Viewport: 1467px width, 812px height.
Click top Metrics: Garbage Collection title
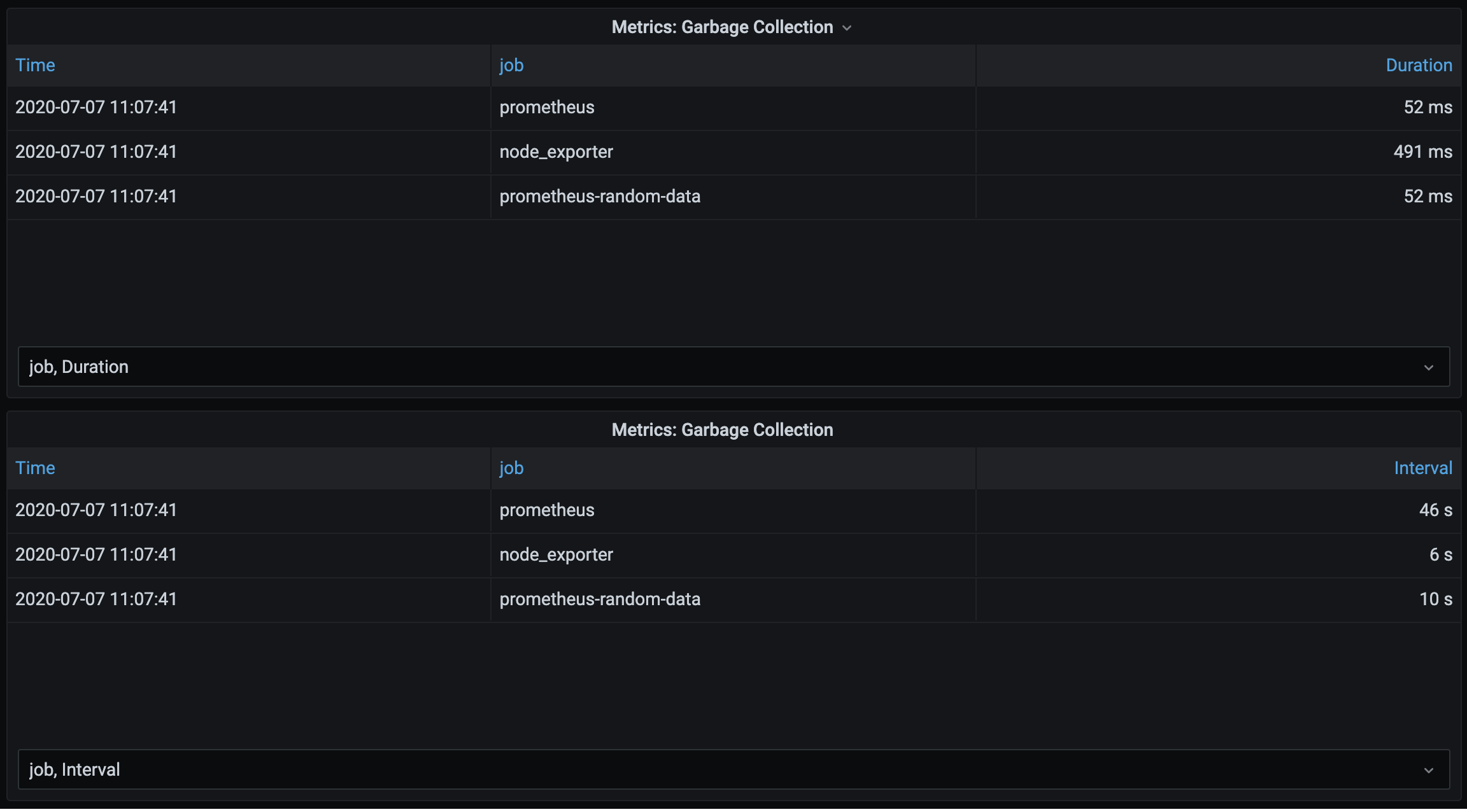point(722,27)
